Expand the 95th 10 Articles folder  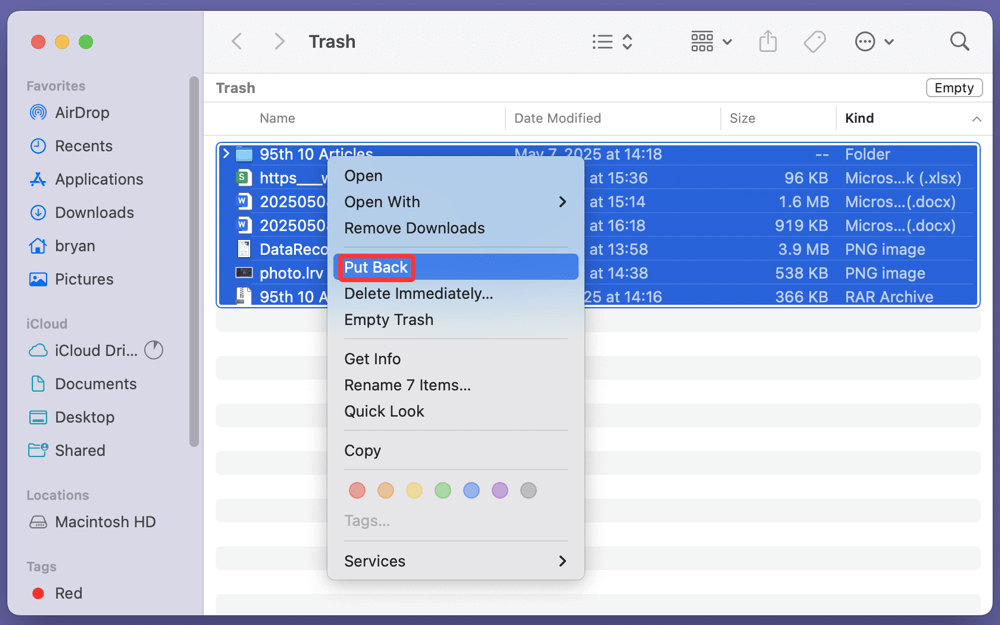point(226,154)
